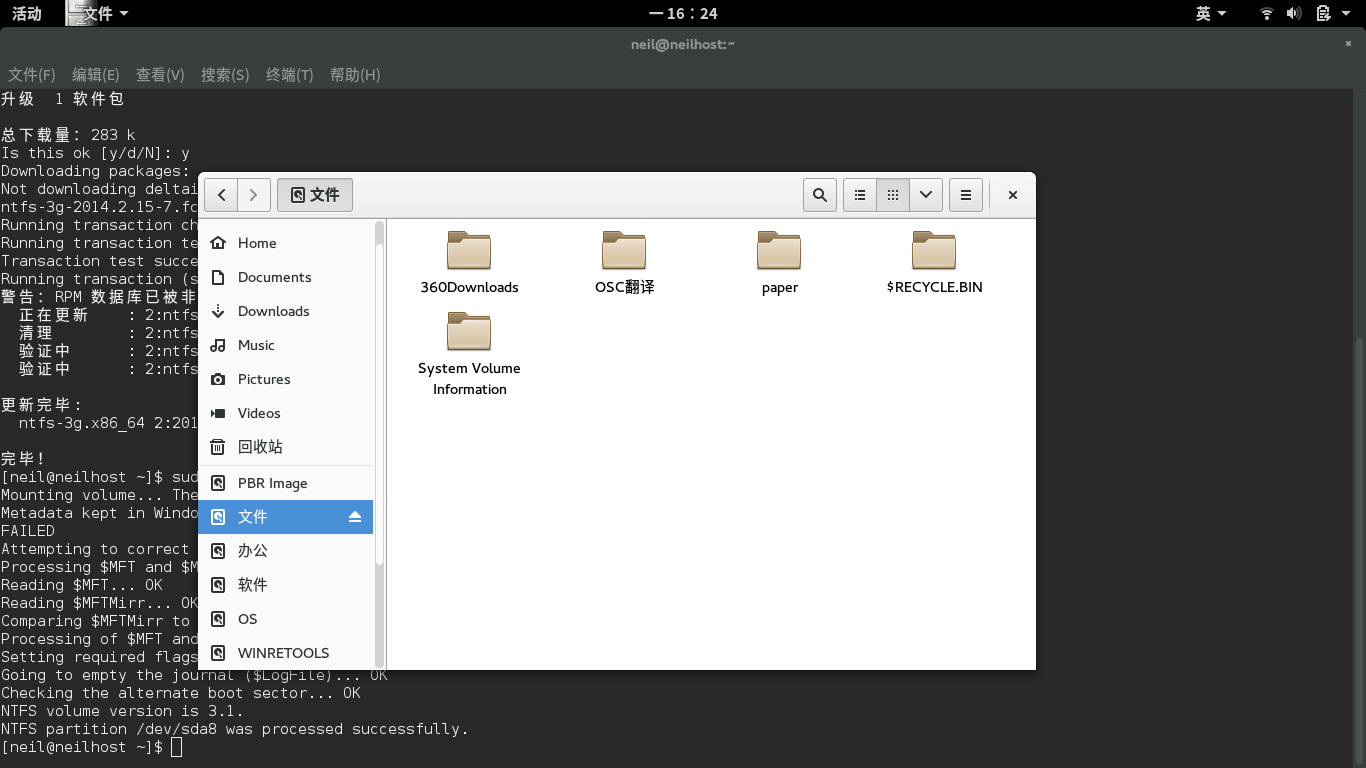The image size is (1366, 768).
Task: Click the Wi-Fi status icon
Action: [1267, 13]
